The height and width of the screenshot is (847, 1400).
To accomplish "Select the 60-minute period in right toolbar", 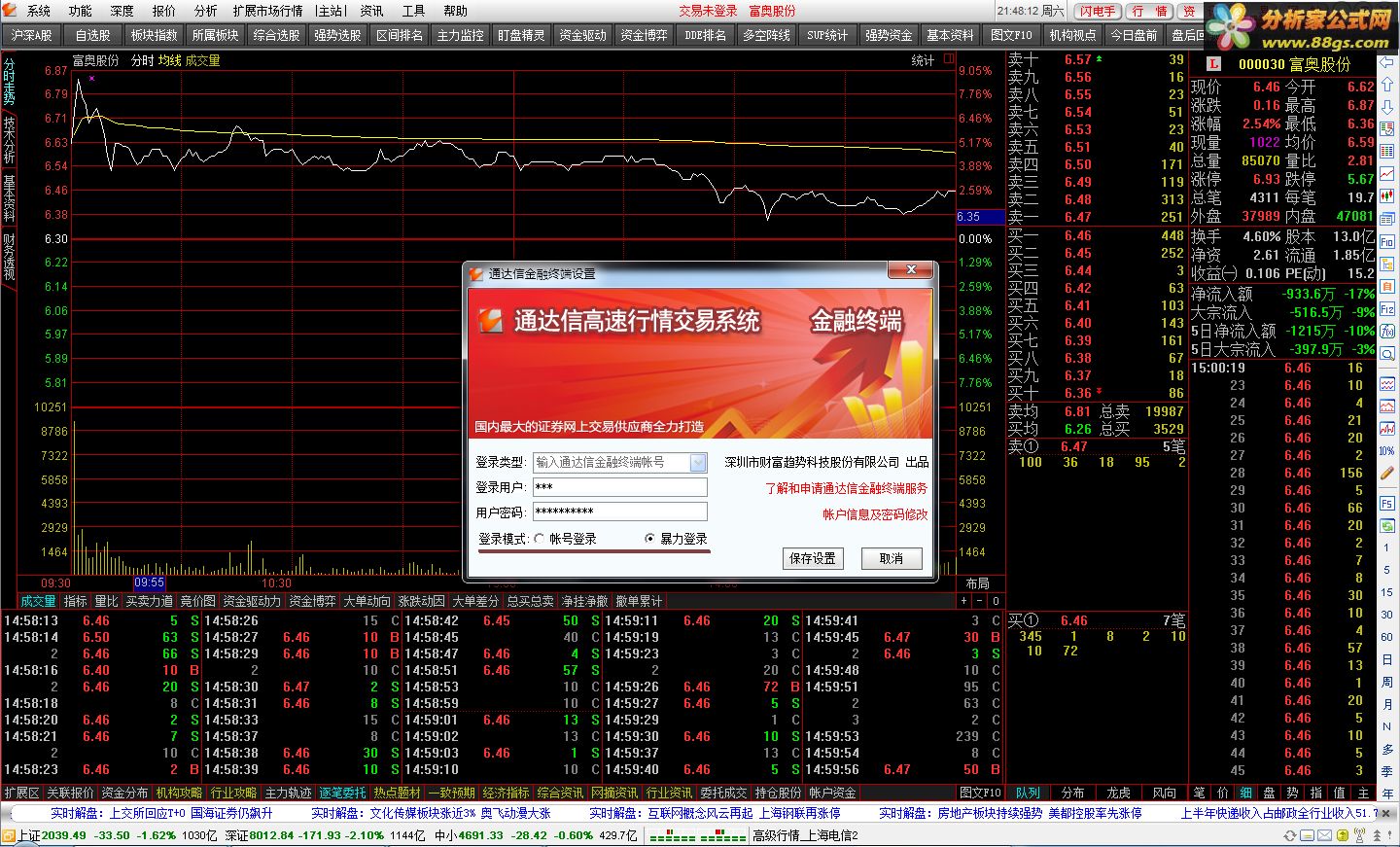I will pyautogui.click(x=1387, y=636).
